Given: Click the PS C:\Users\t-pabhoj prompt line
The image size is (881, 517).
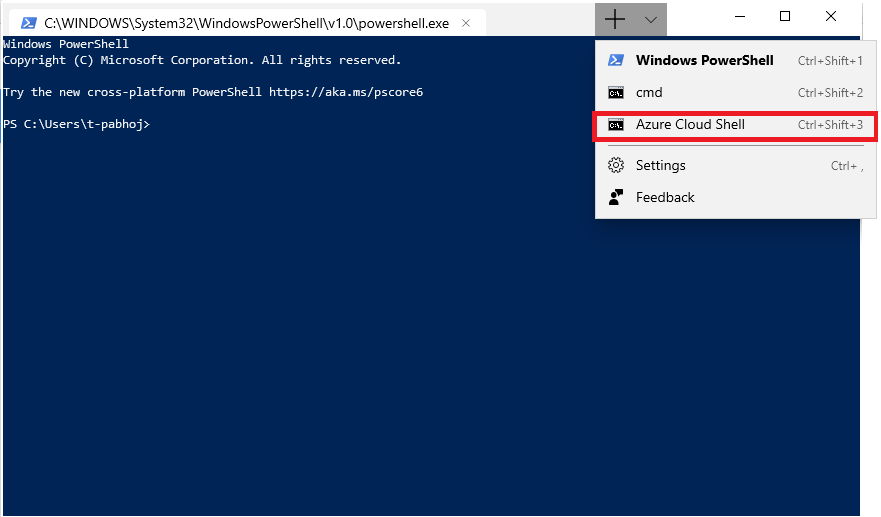Looking at the screenshot, I should click(77, 124).
